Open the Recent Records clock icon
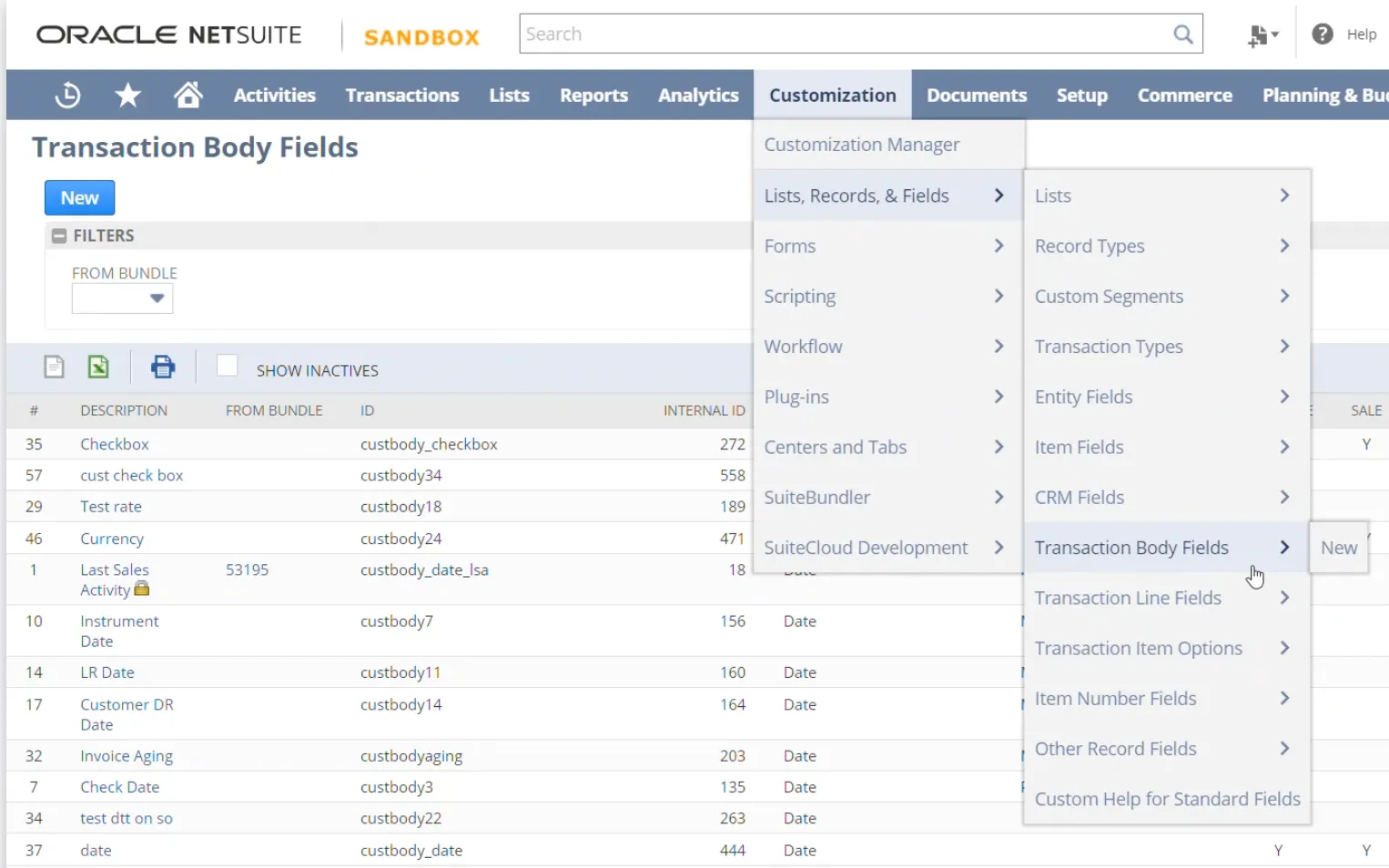 tap(67, 95)
